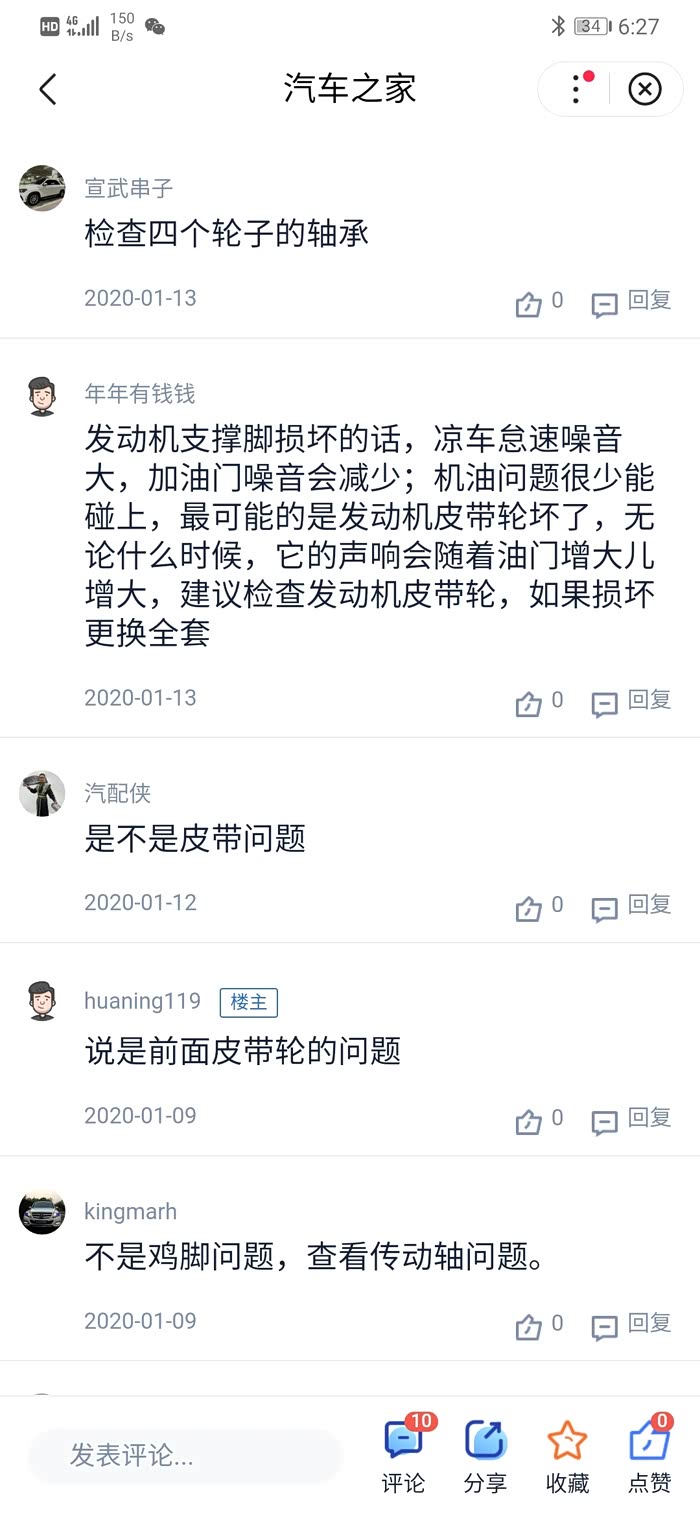Like 宣武串子's comment with thumbs-up

(529, 303)
